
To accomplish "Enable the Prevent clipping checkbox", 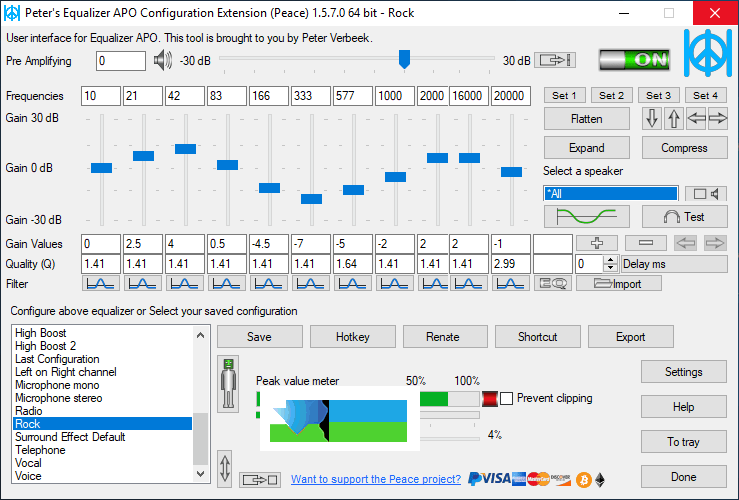I will pyautogui.click(x=506, y=398).
